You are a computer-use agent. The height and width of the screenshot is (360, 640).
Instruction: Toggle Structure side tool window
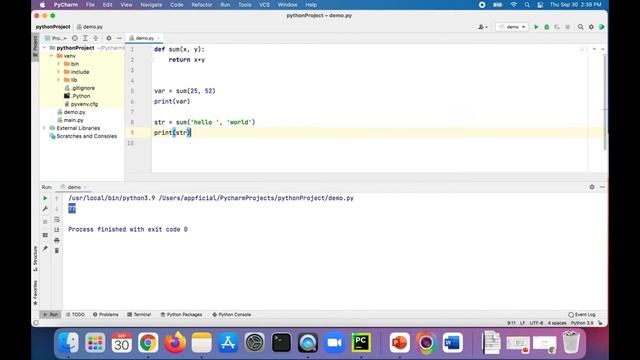tap(36, 259)
